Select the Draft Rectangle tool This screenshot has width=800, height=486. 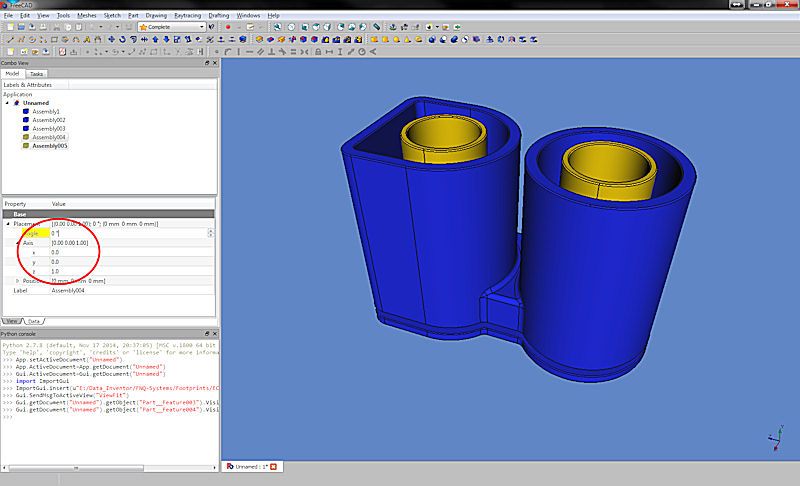tap(55, 39)
